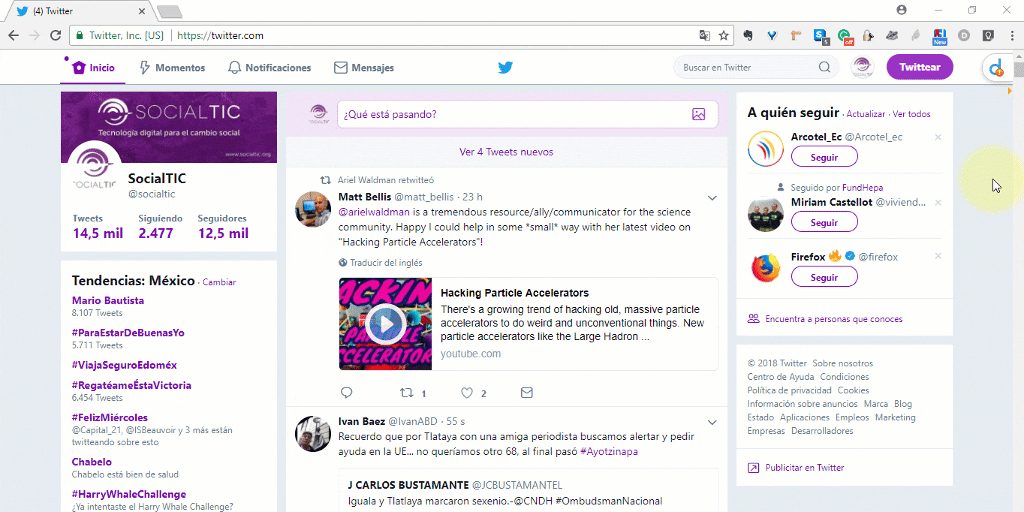Open the #ParaEstarDeBuenasYo trend
Image resolution: width=1024 pixels, height=512 pixels.
(128, 332)
